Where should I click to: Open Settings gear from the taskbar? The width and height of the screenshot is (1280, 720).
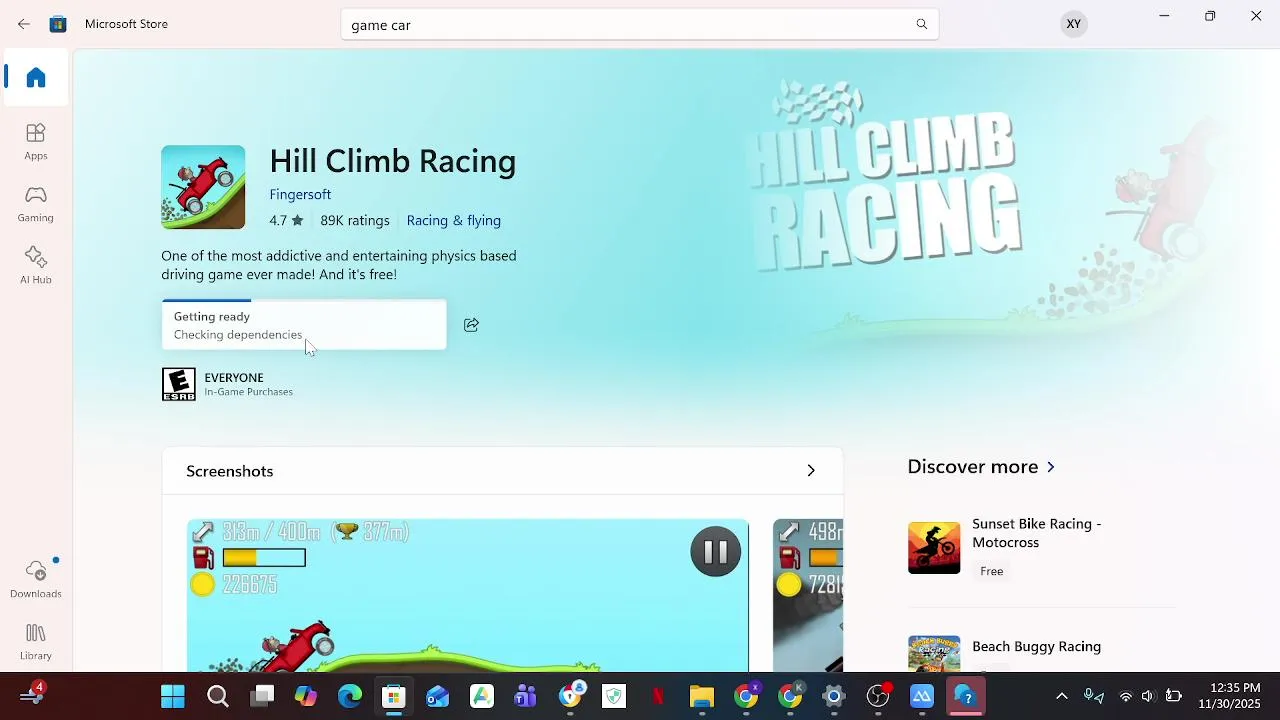tap(834, 696)
